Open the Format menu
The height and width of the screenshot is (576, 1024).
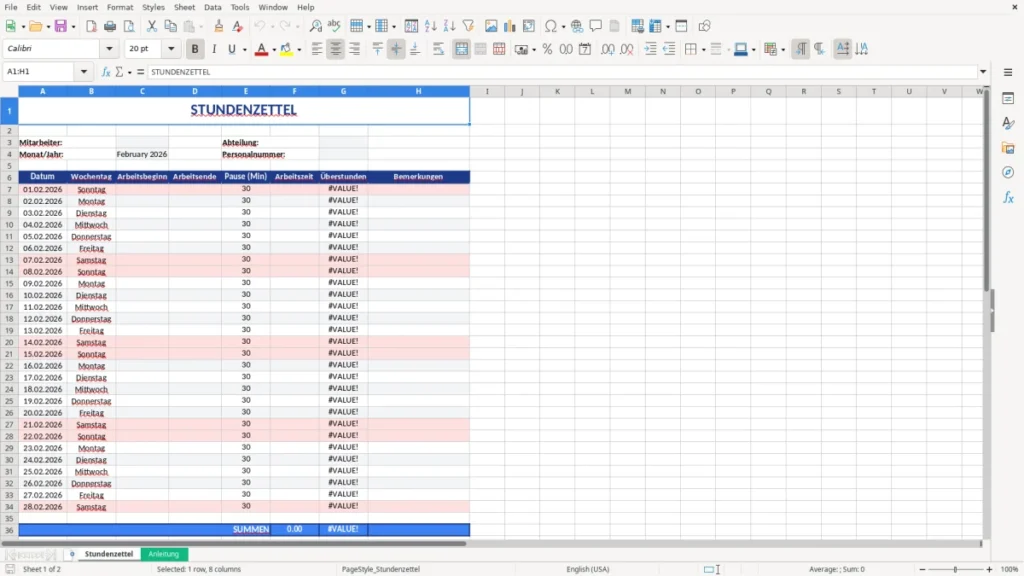coord(120,7)
